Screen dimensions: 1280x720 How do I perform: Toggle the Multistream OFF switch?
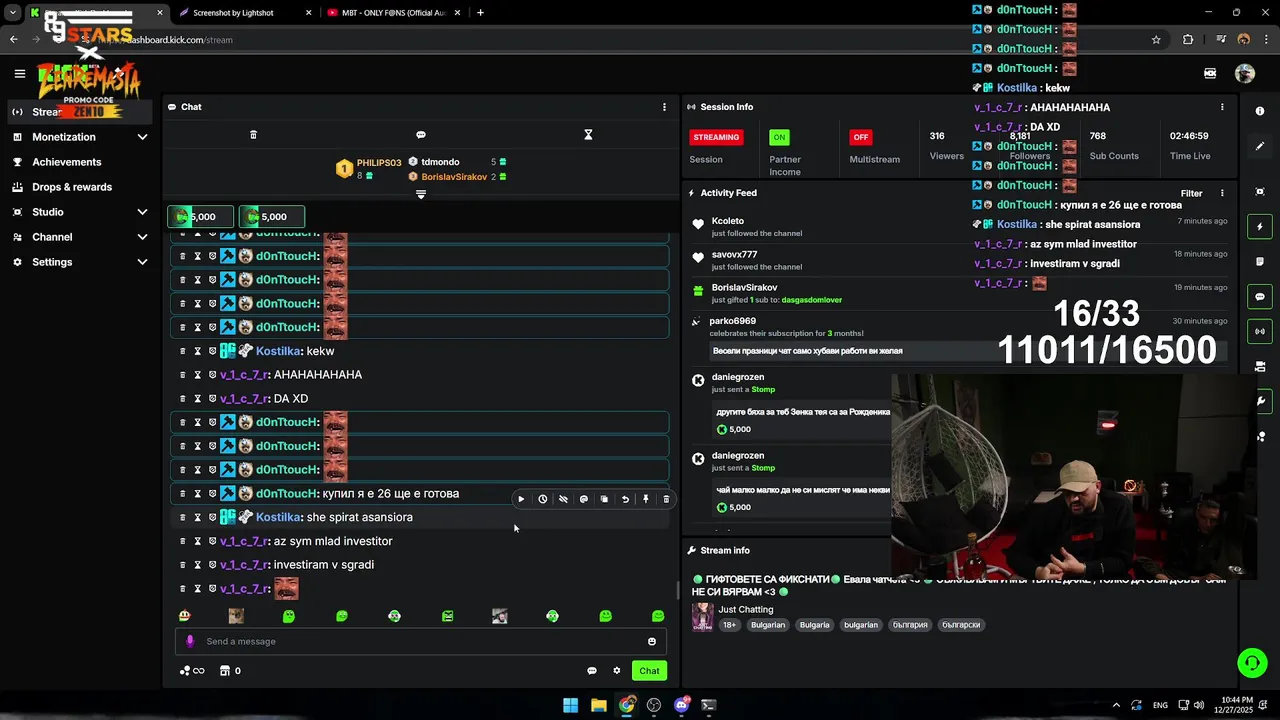click(860, 137)
